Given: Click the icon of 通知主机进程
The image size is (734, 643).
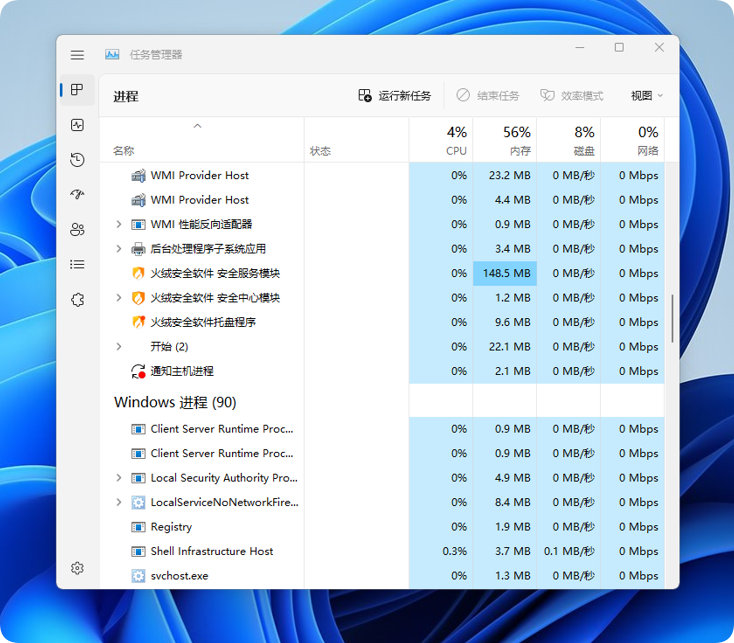Looking at the screenshot, I should 138,371.
